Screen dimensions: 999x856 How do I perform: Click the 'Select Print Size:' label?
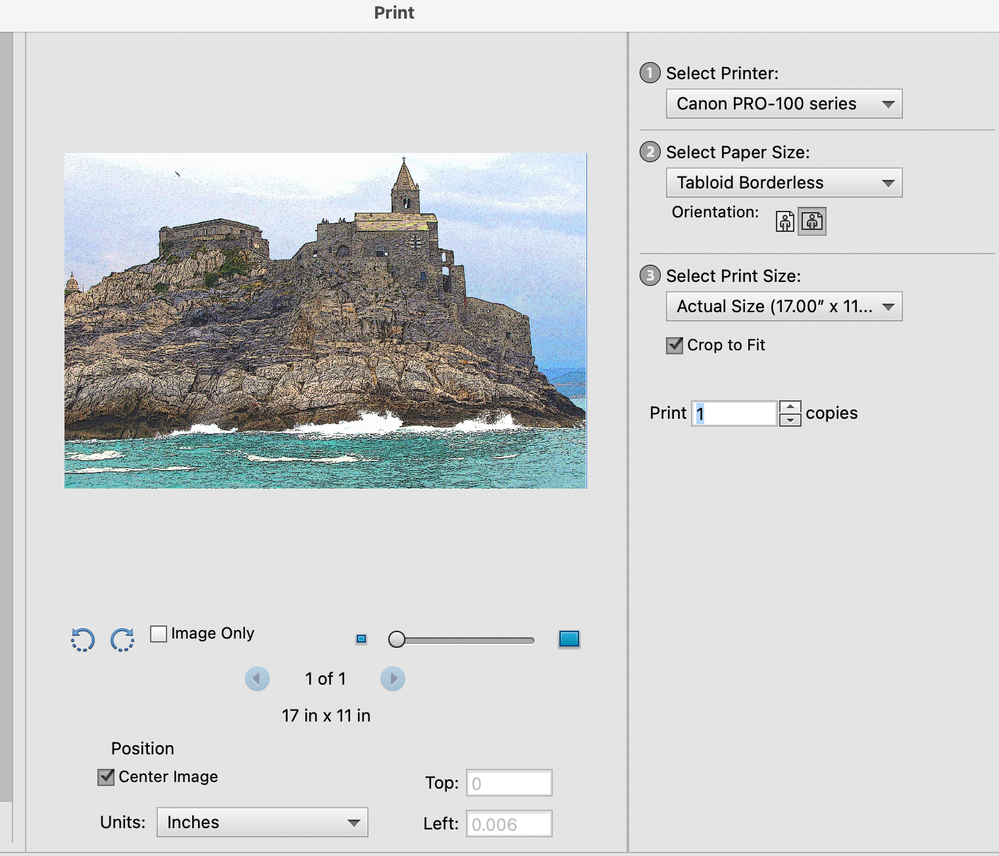click(733, 276)
